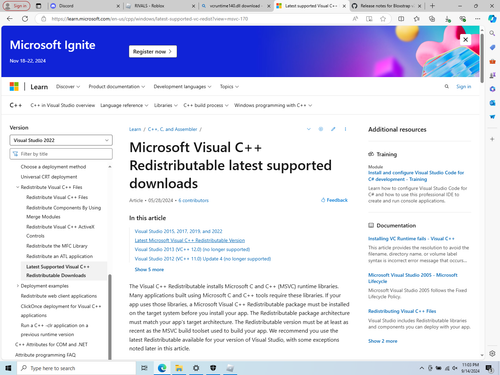Add a new sidebar app

(492, 139)
